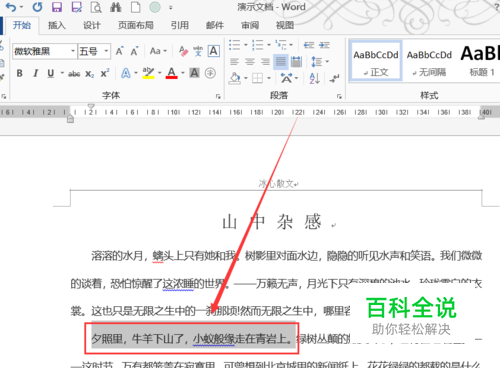Viewport: 500px width, 368px height.
Task: Toggle show/hide paragraph marks
Action: click(334, 78)
